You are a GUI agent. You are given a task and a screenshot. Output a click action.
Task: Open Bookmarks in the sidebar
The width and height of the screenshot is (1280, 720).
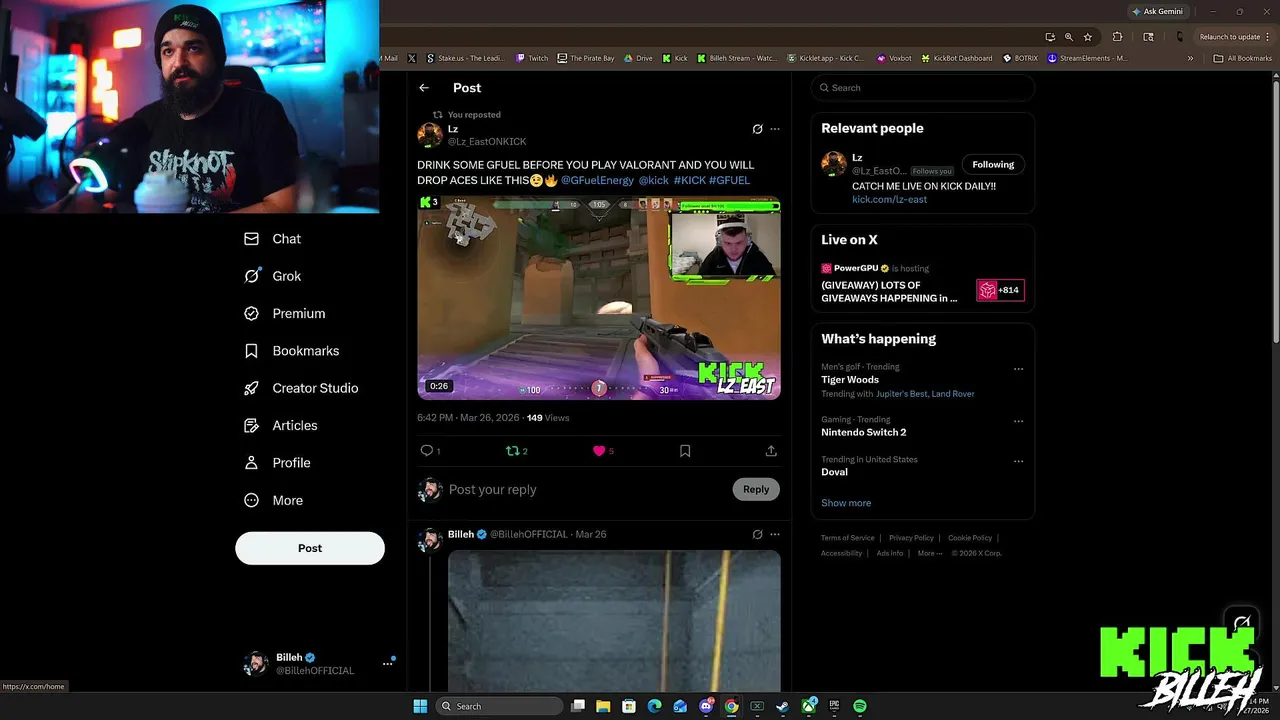pos(291,351)
